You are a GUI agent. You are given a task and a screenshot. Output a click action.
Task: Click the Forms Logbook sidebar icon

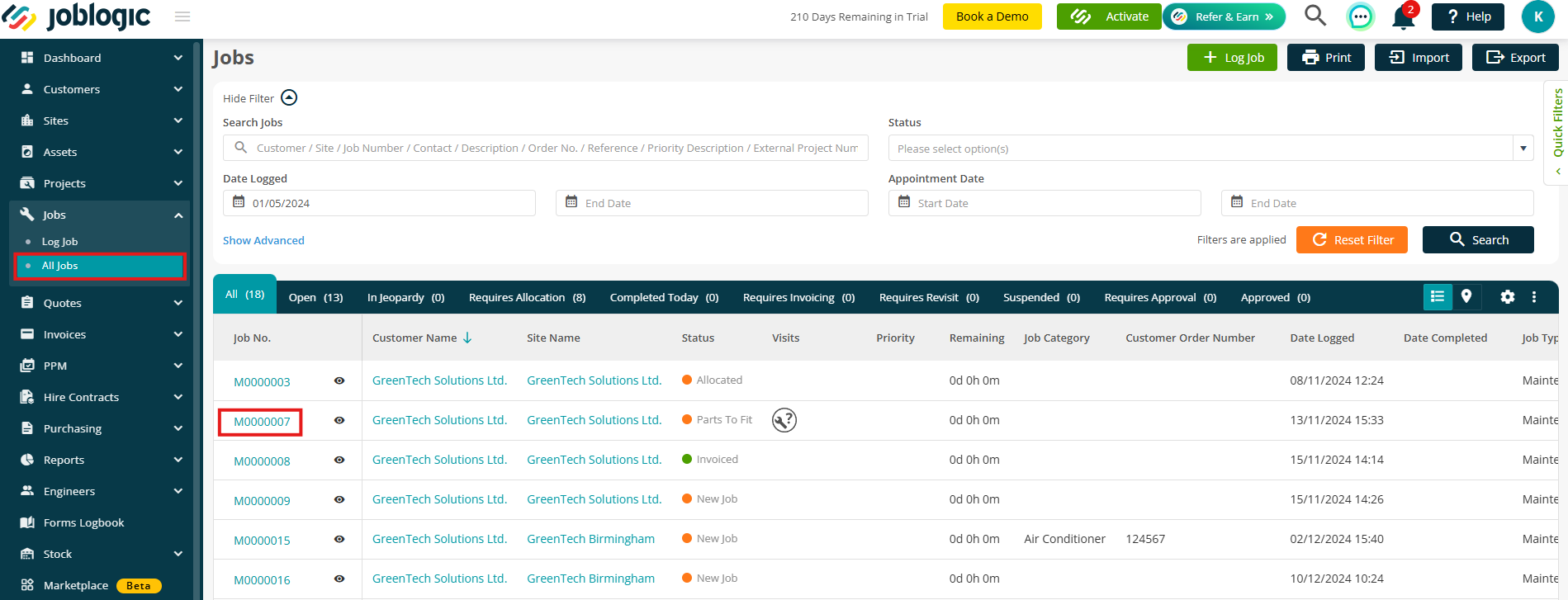(x=27, y=522)
